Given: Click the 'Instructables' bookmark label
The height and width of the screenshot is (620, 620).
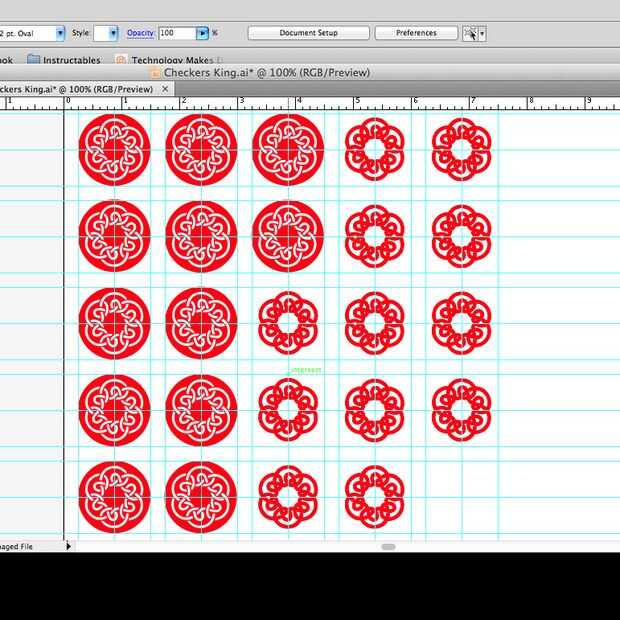Looking at the screenshot, I should coord(72,60).
